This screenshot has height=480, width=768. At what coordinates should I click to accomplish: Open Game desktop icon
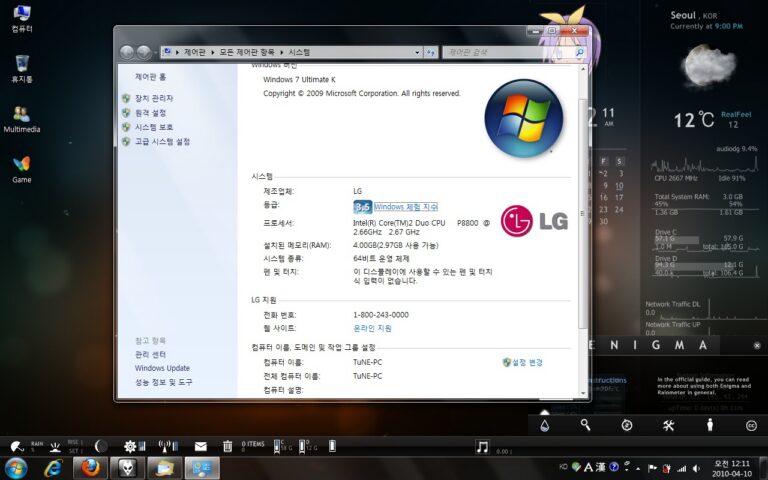click(22, 170)
